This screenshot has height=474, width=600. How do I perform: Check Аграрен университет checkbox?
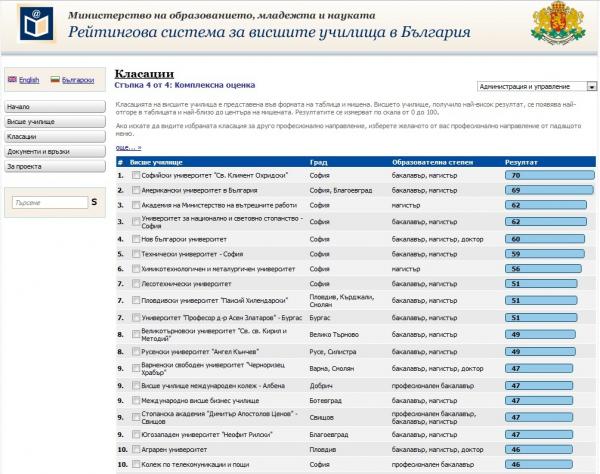click(136, 450)
